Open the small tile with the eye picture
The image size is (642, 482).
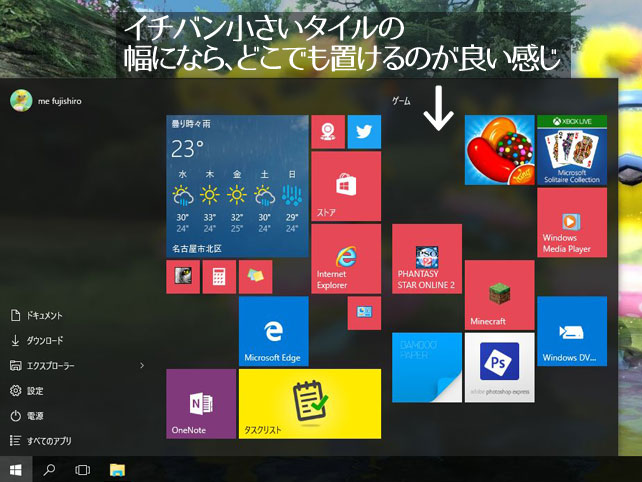[183, 277]
